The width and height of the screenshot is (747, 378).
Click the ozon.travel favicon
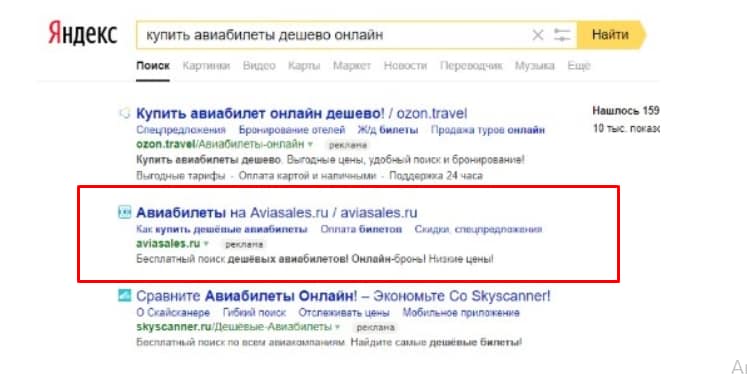[x=124, y=113]
